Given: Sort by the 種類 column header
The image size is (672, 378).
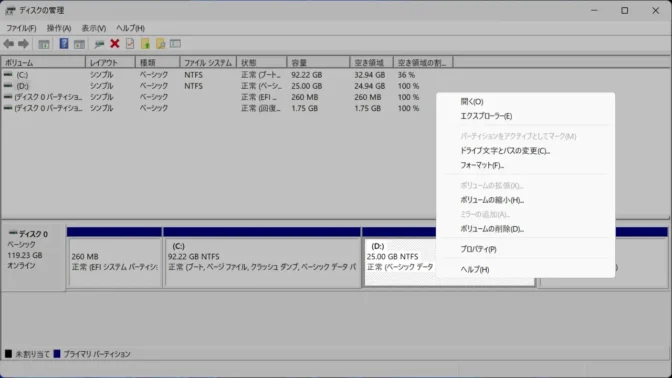Looking at the screenshot, I should (158, 63).
